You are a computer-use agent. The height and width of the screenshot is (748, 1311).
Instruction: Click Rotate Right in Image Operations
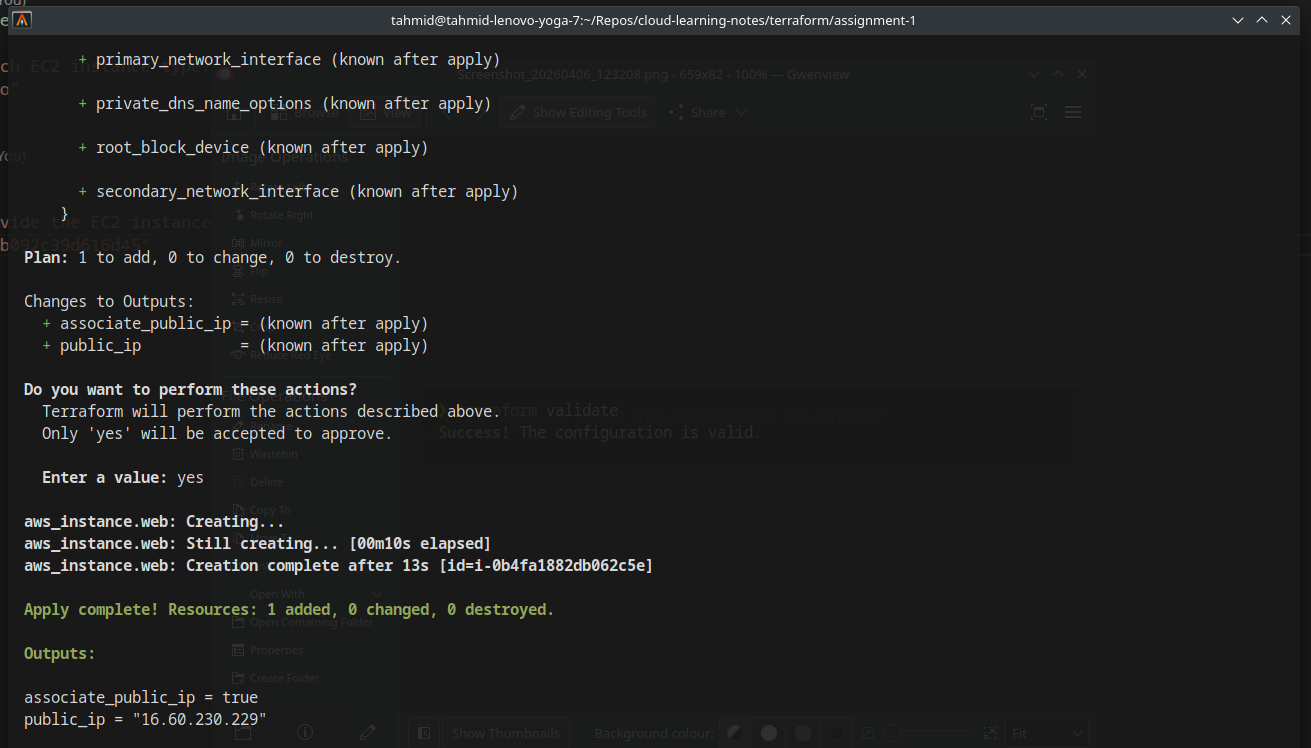point(274,215)
